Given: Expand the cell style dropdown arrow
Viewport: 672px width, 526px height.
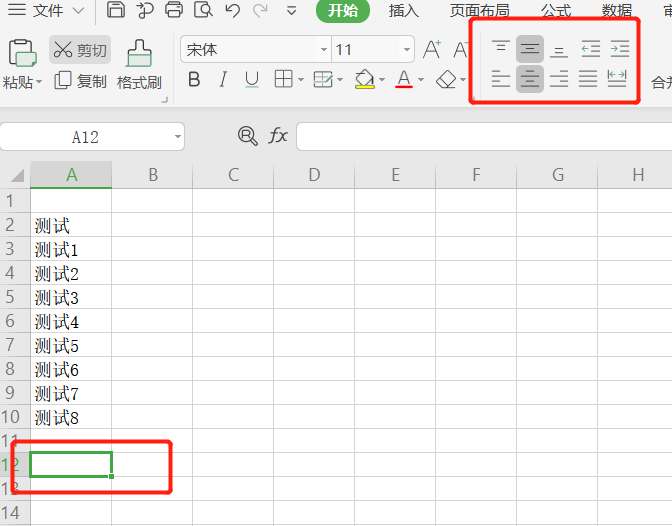Looking at the screenshot, I should click(x=340, y=80).
